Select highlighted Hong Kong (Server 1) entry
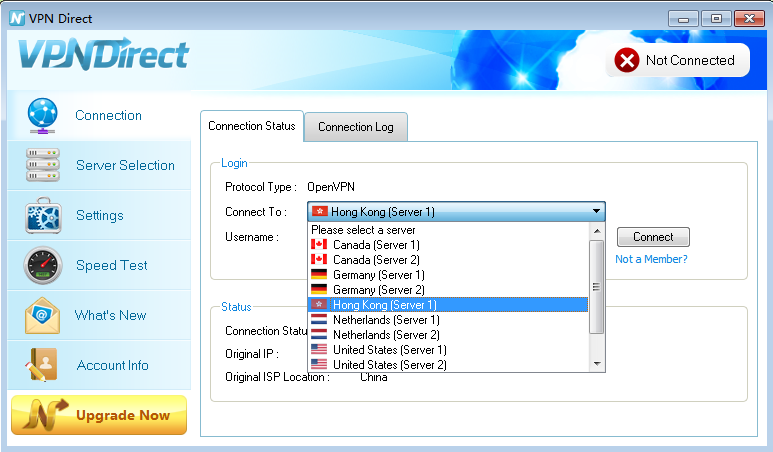This screenshot has width=773, height=452. coord(448,305)
